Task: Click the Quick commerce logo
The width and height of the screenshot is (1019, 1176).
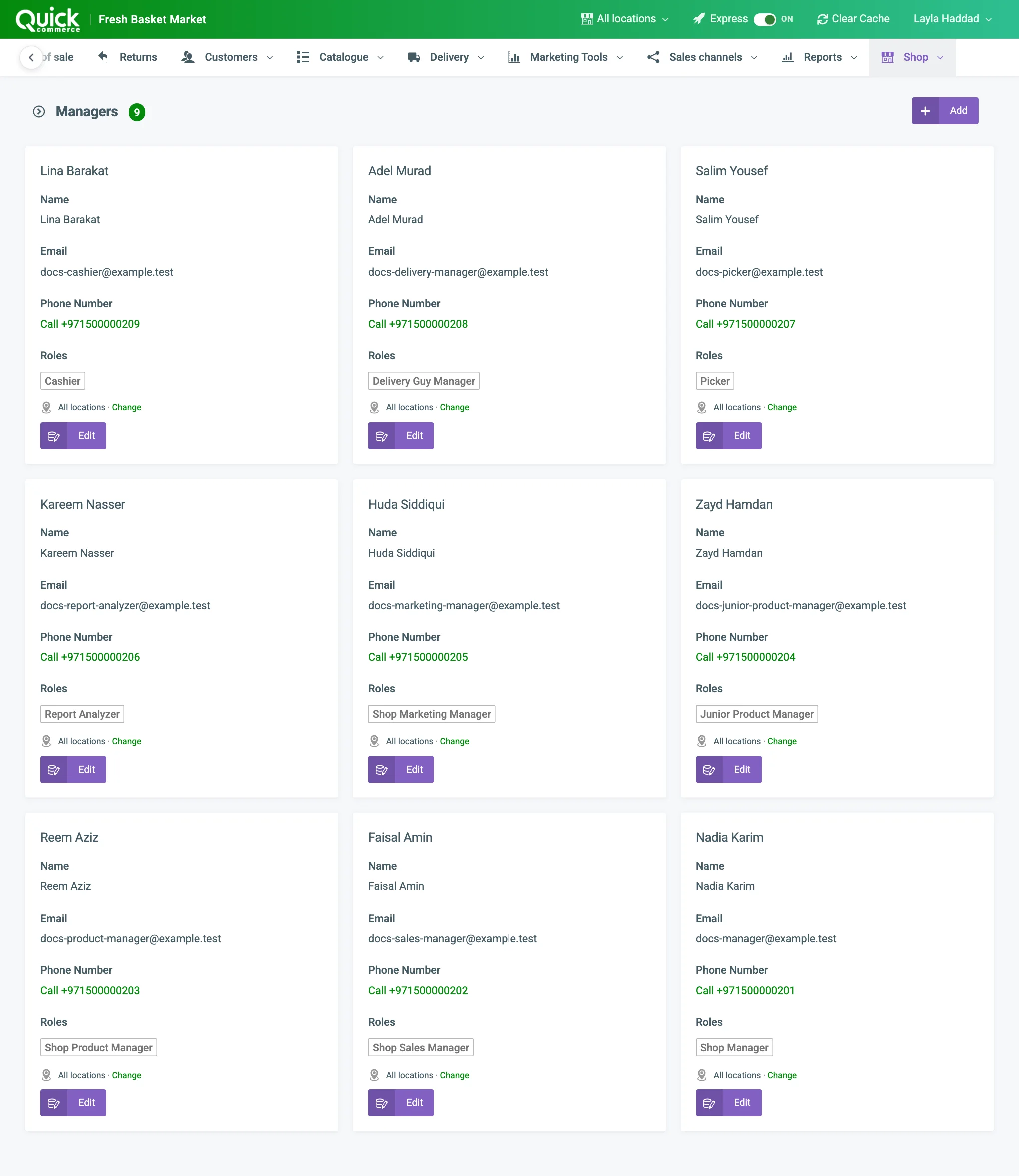Action: [48, 19]
